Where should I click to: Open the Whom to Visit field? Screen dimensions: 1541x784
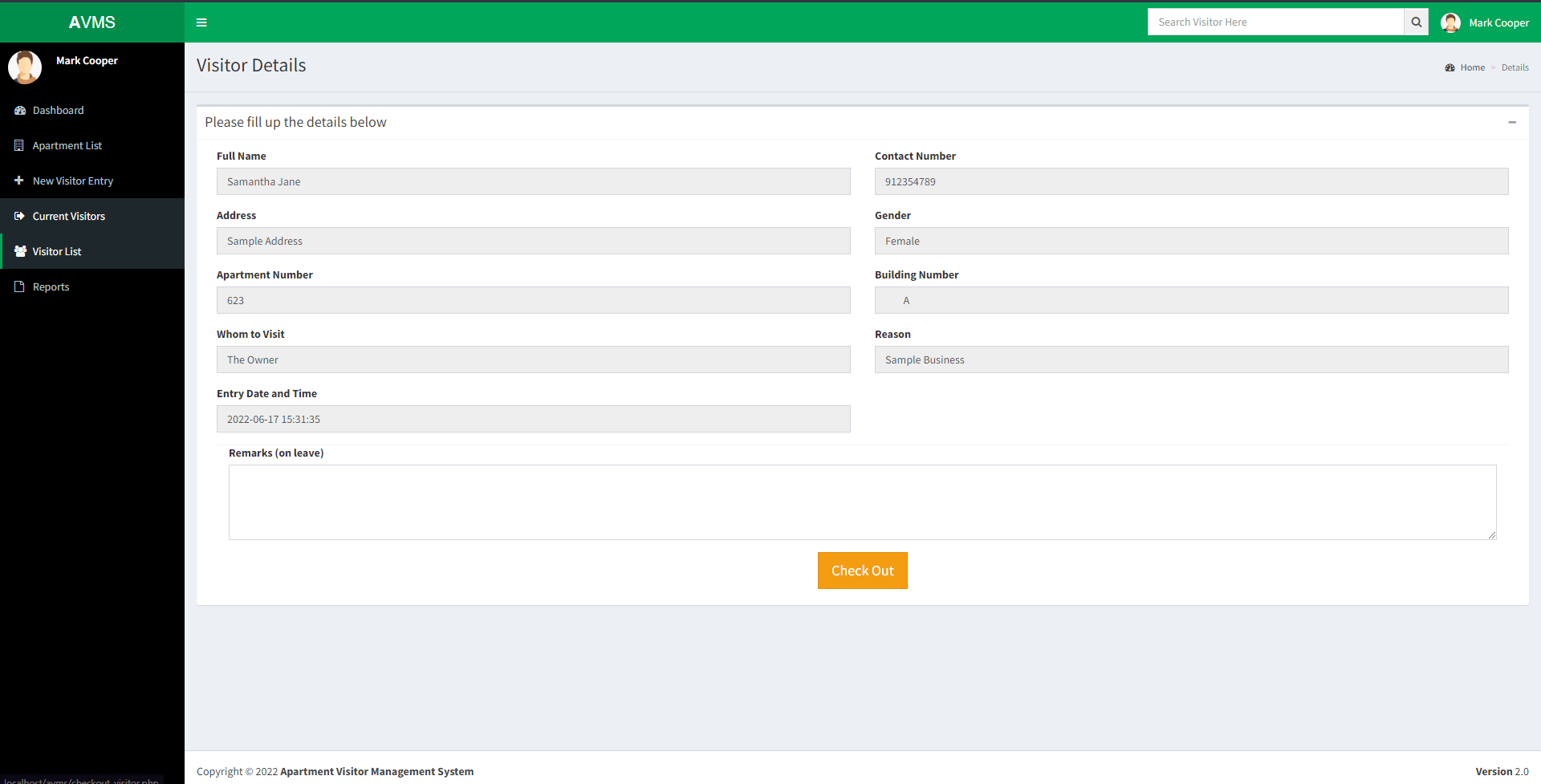[533, 360]
